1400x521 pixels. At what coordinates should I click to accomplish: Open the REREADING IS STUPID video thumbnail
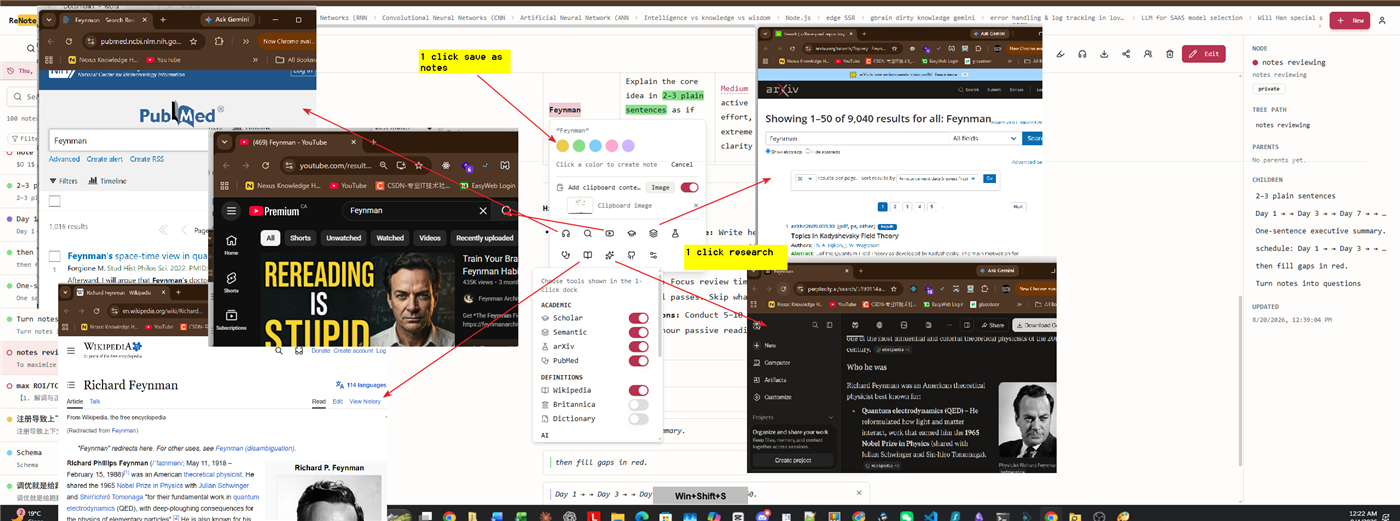(358, 300)
